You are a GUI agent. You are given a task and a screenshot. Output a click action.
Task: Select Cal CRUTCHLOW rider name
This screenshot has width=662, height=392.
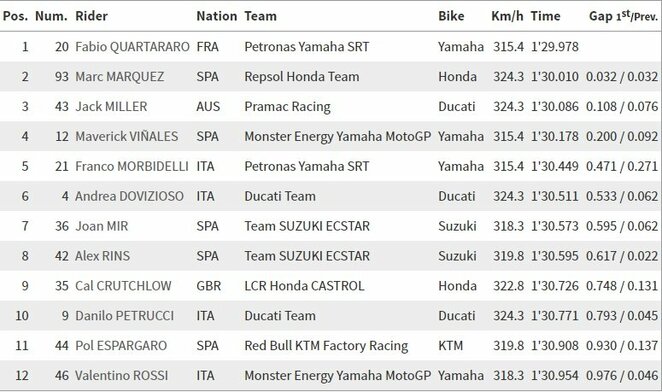(123, 286)
